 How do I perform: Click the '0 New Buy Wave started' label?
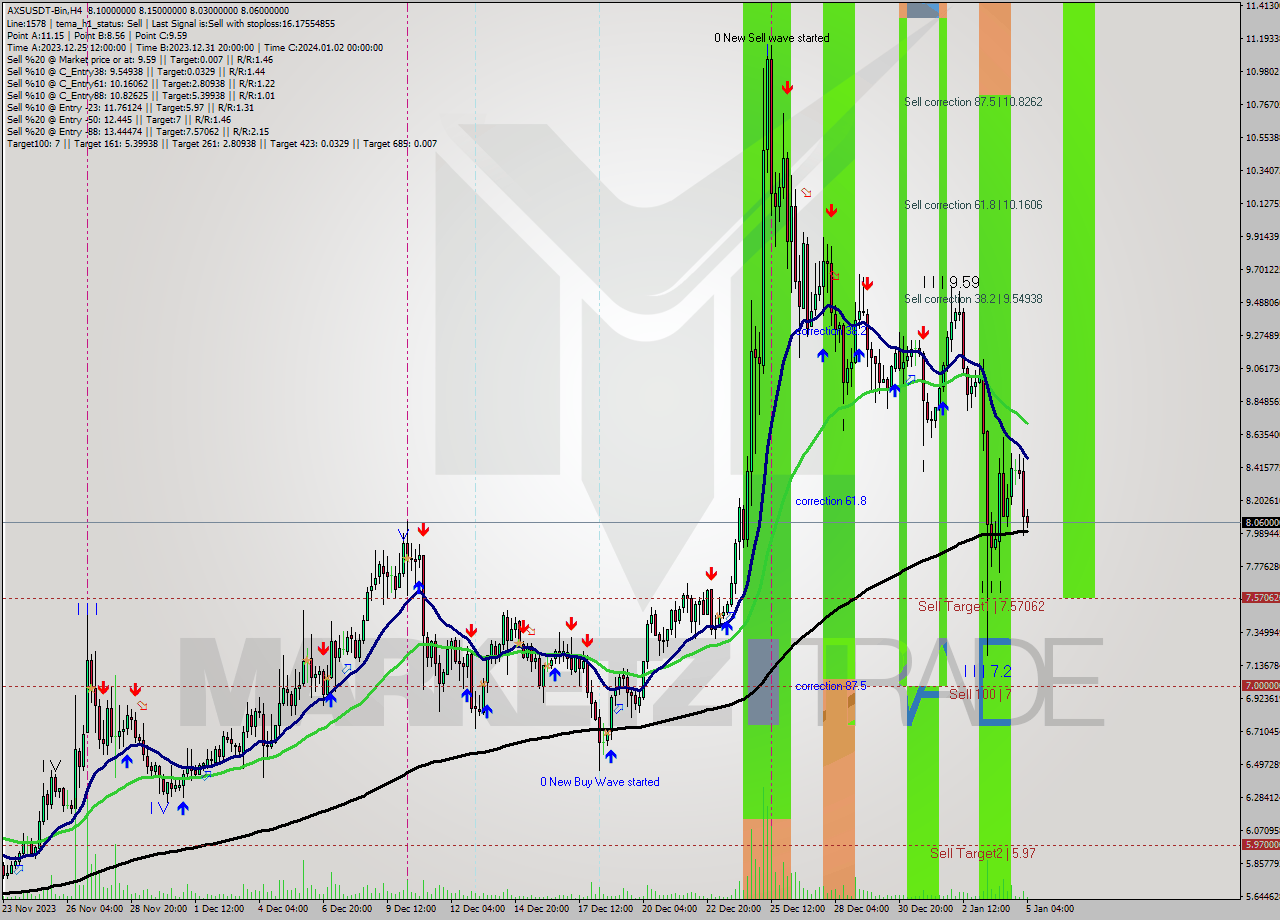[x=600, y=782]
